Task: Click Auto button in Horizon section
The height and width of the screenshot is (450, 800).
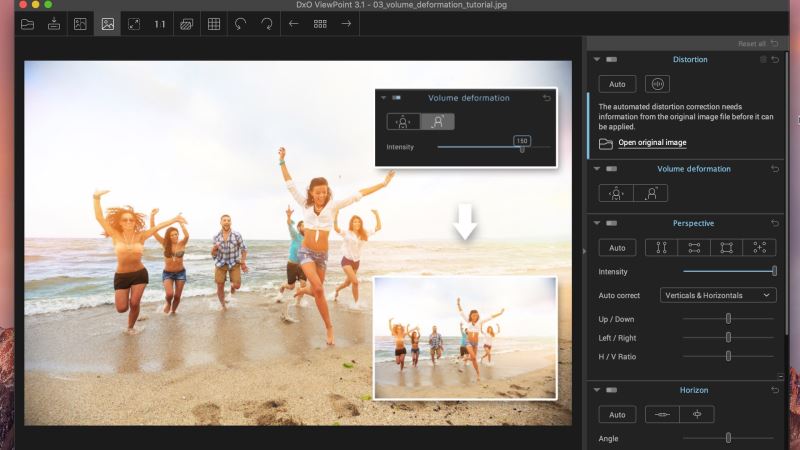Action: click(617, 415)
